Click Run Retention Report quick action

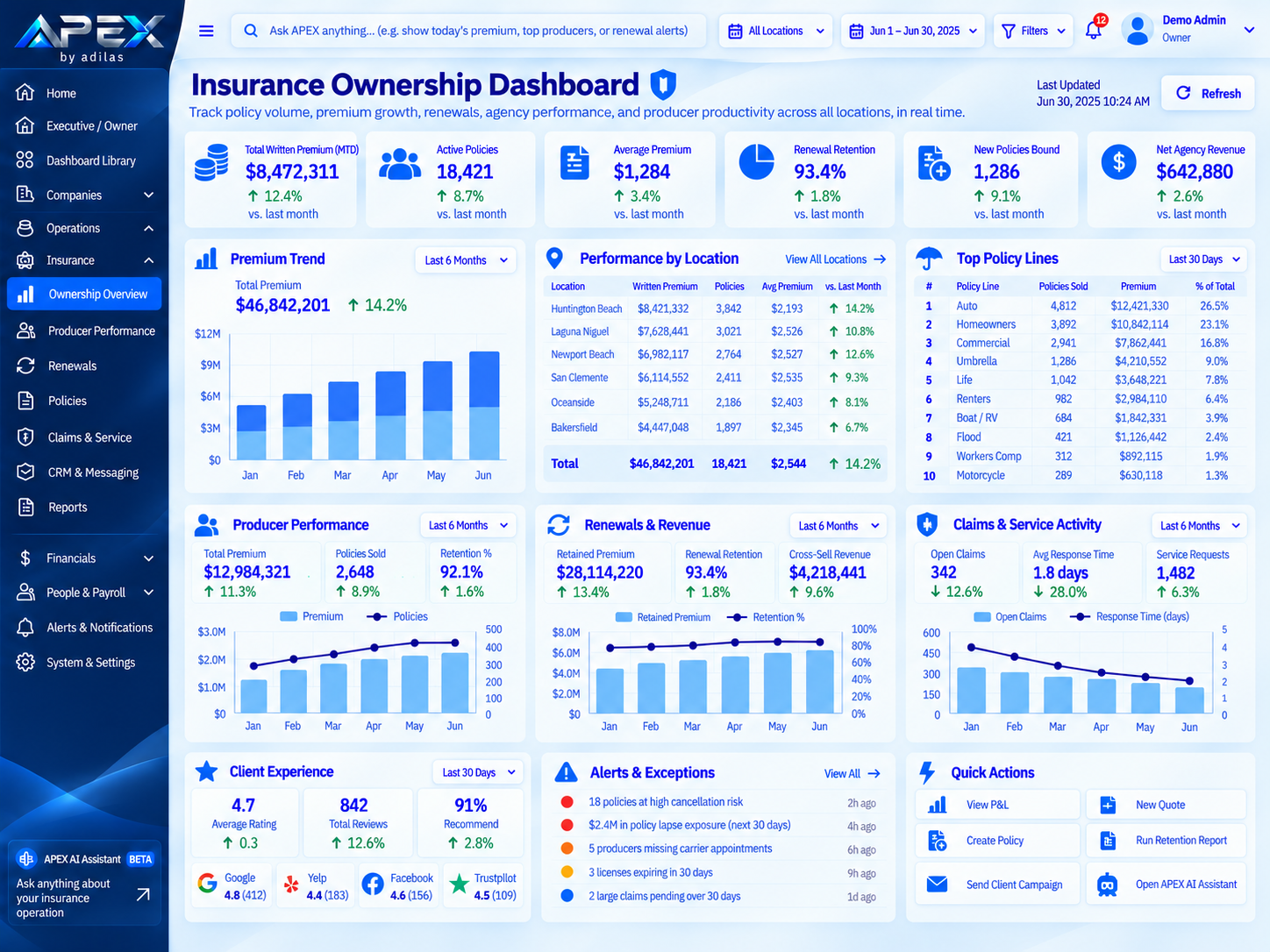tap(1166, 840)
